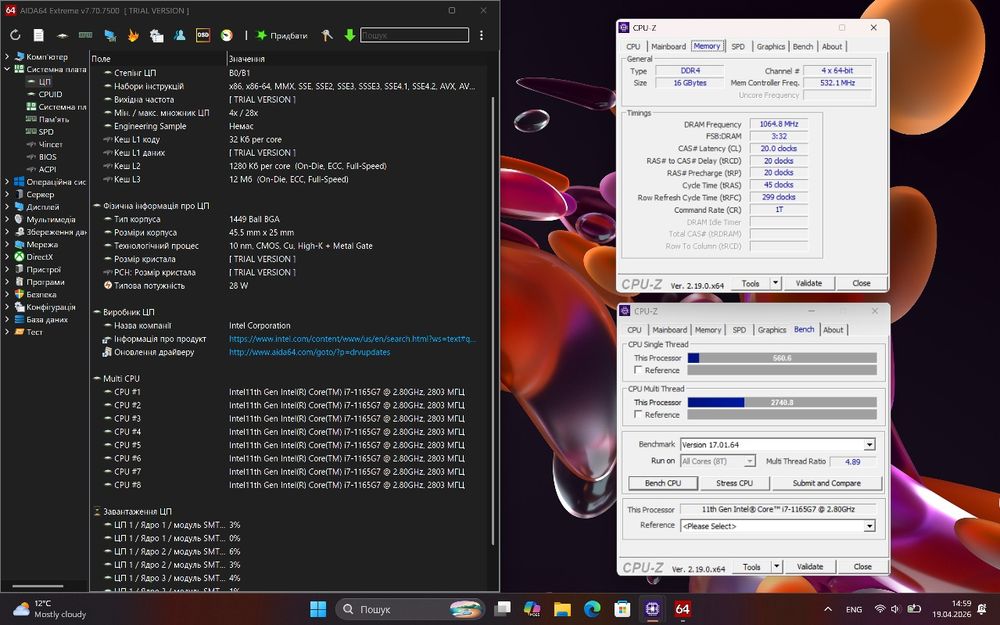Click the CPU chip icon in AIDA64 toolbar
Viewport: 1000px width, 625px height.
tap(62, 36)
